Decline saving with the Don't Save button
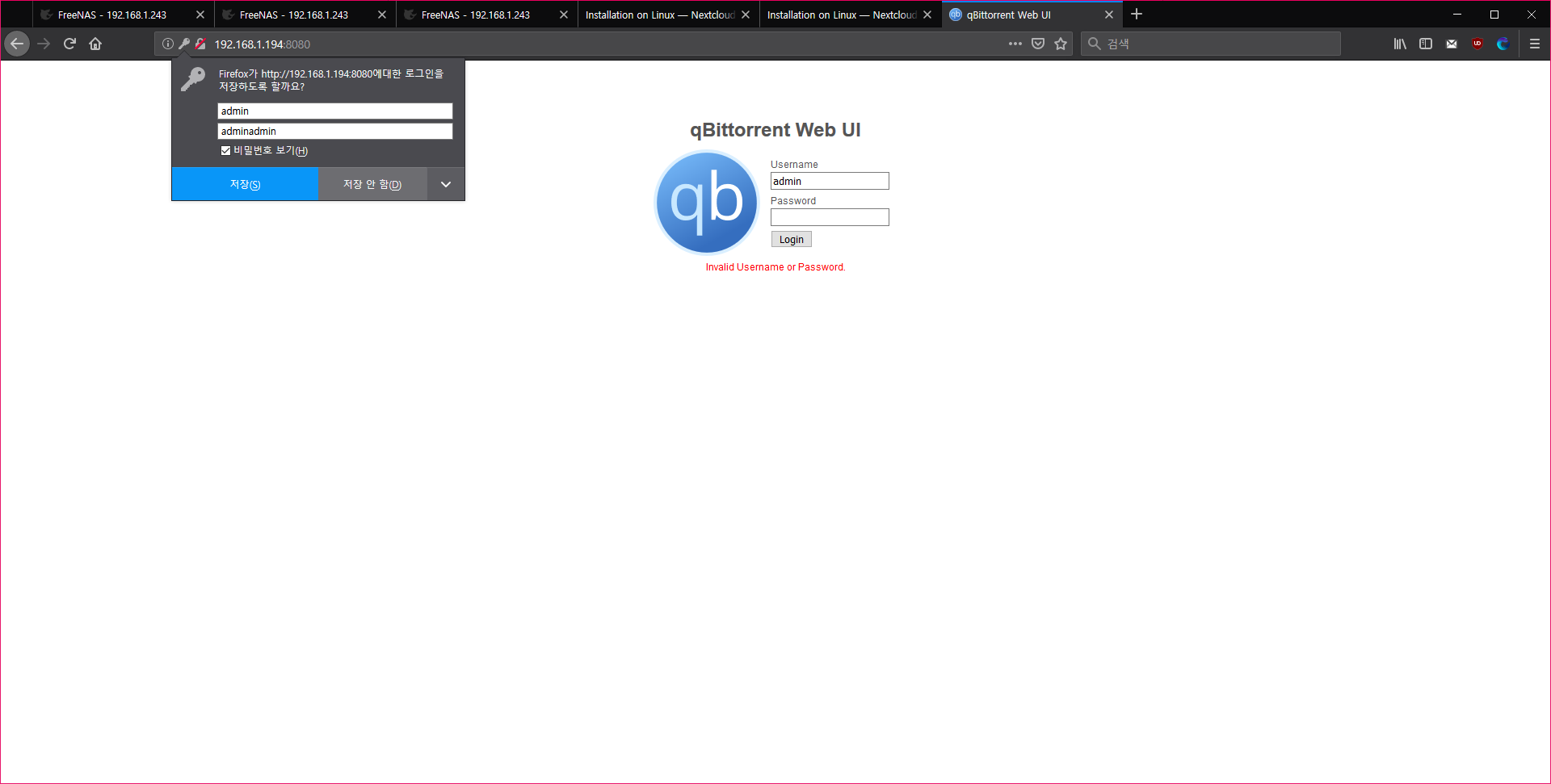The width and height of the screenshot is (1551, 784). point(372,184)
